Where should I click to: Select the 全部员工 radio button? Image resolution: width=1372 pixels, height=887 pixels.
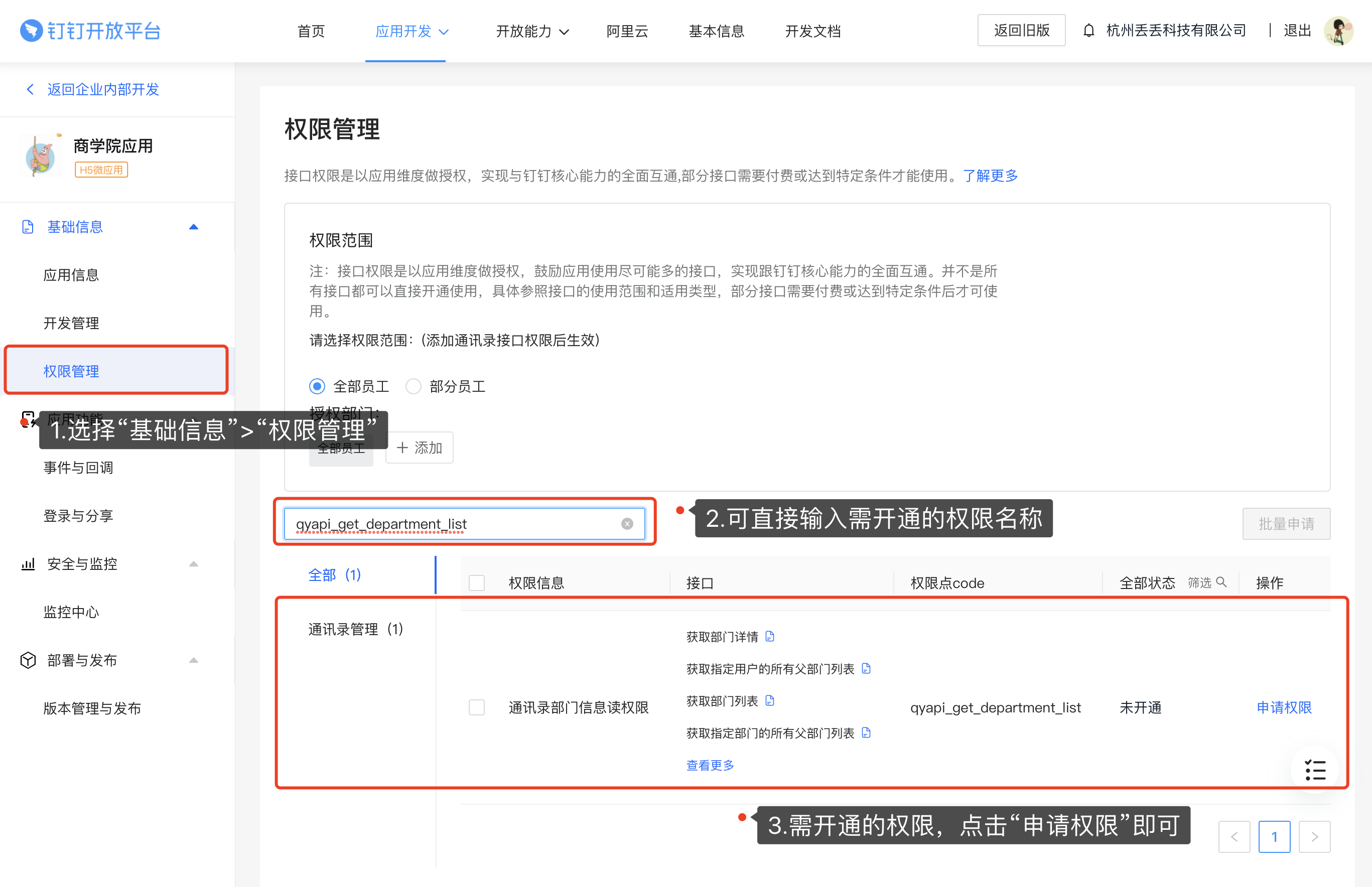coord(317,386)
